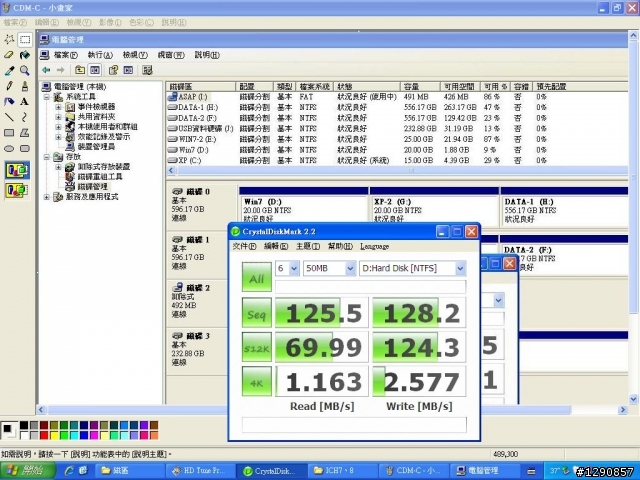Screen dimensions: 640x480
Task: Choose the Fill With Color bucket tool
Action: tap(25, 55)
